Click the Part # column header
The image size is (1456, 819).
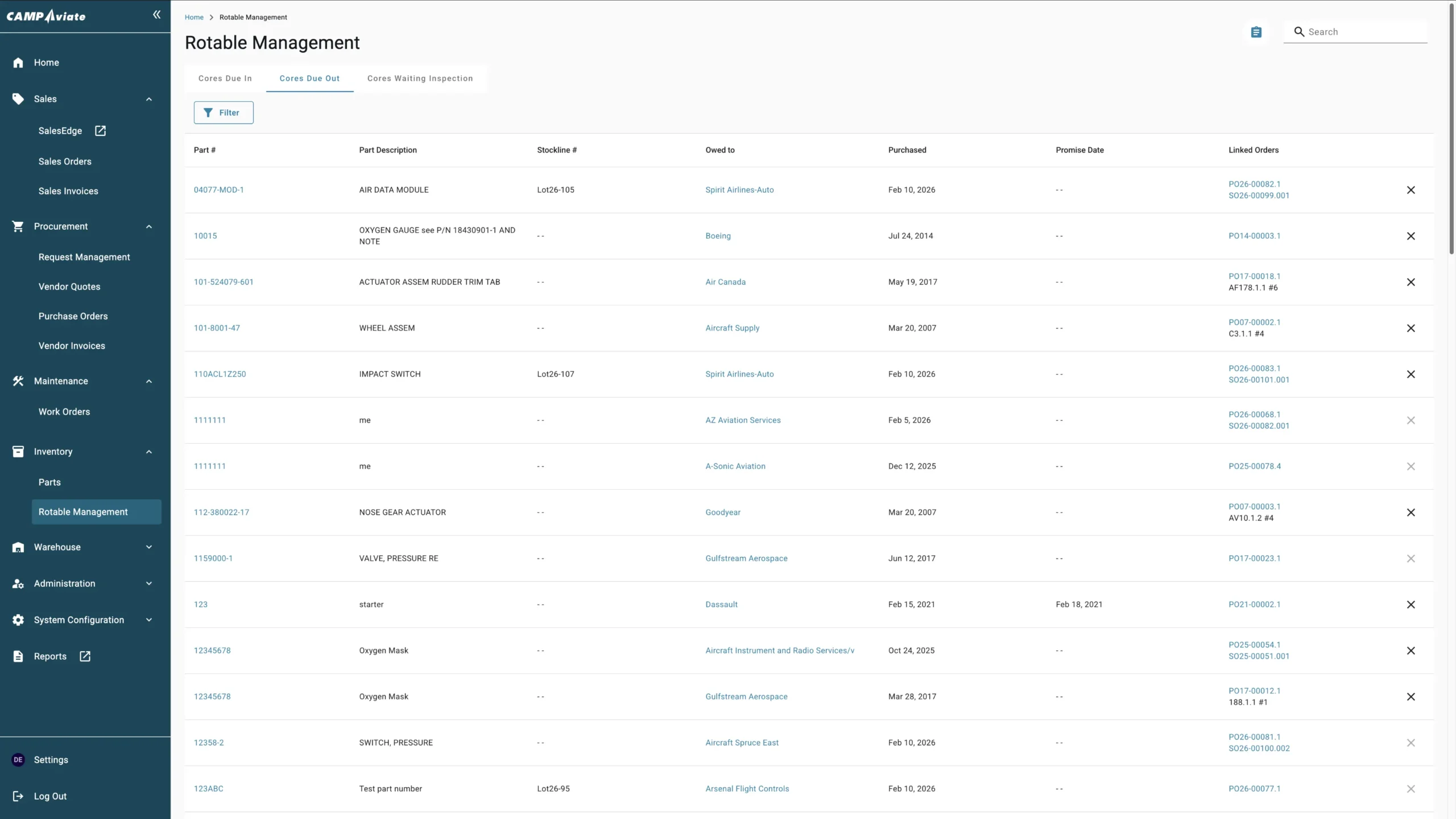coord(205,150)
